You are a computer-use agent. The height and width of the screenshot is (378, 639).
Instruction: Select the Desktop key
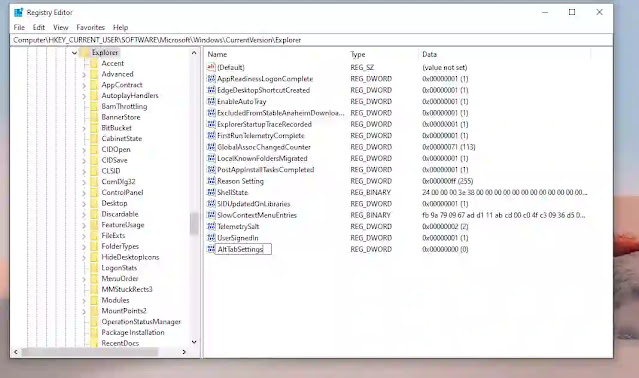click(114, 203)
